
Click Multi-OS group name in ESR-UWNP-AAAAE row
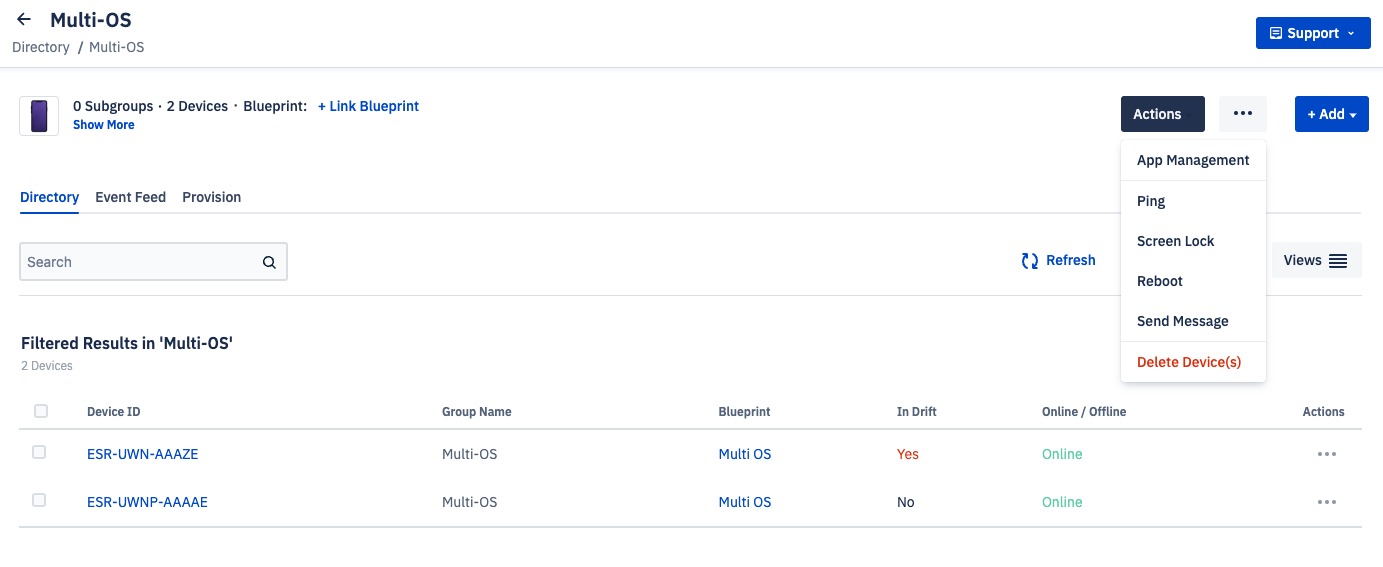click(x=470, y=502)
